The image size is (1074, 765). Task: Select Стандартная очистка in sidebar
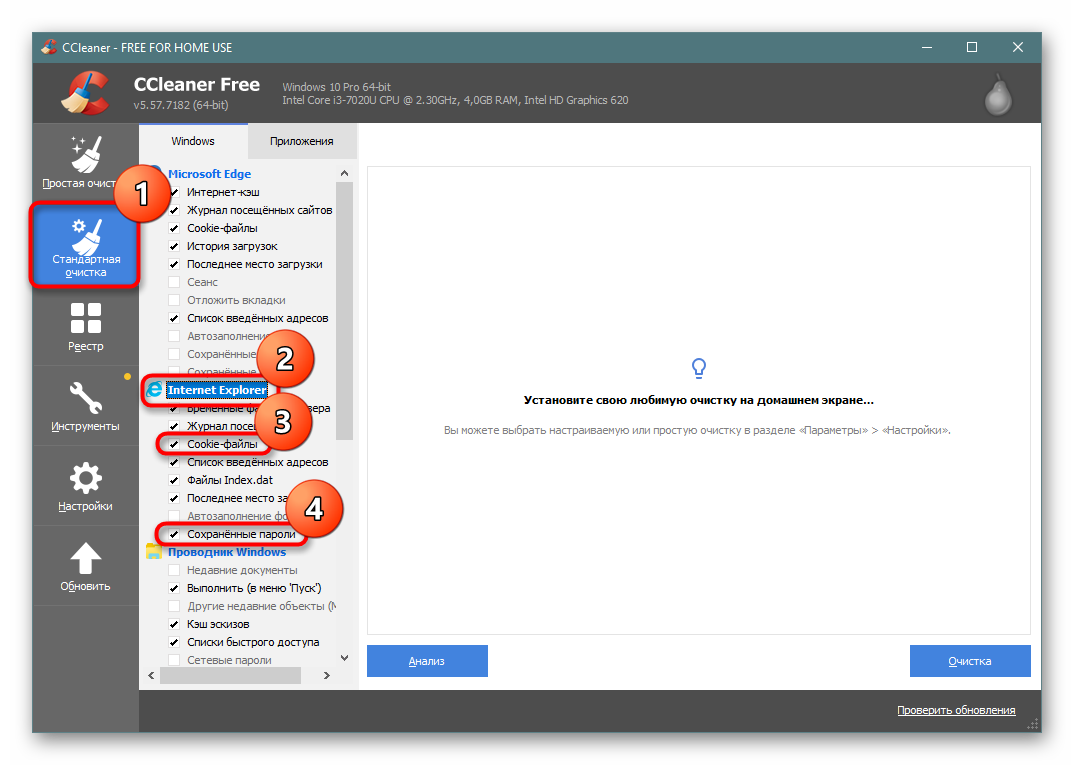pos(85,245)
